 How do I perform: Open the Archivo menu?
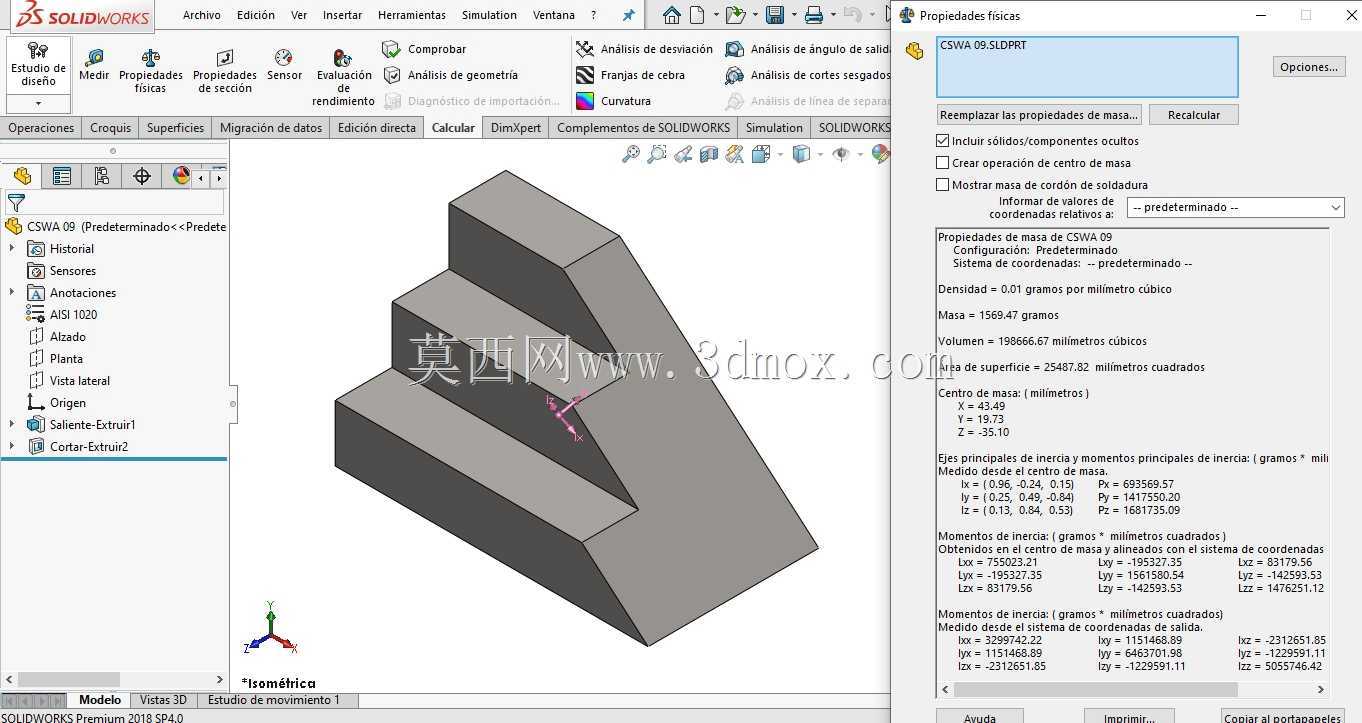tap(202, 15)
